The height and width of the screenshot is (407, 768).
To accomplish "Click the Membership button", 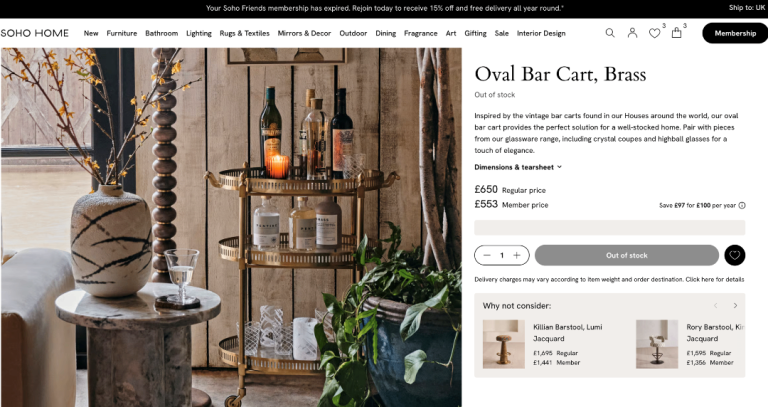I will tap(735, 33).
